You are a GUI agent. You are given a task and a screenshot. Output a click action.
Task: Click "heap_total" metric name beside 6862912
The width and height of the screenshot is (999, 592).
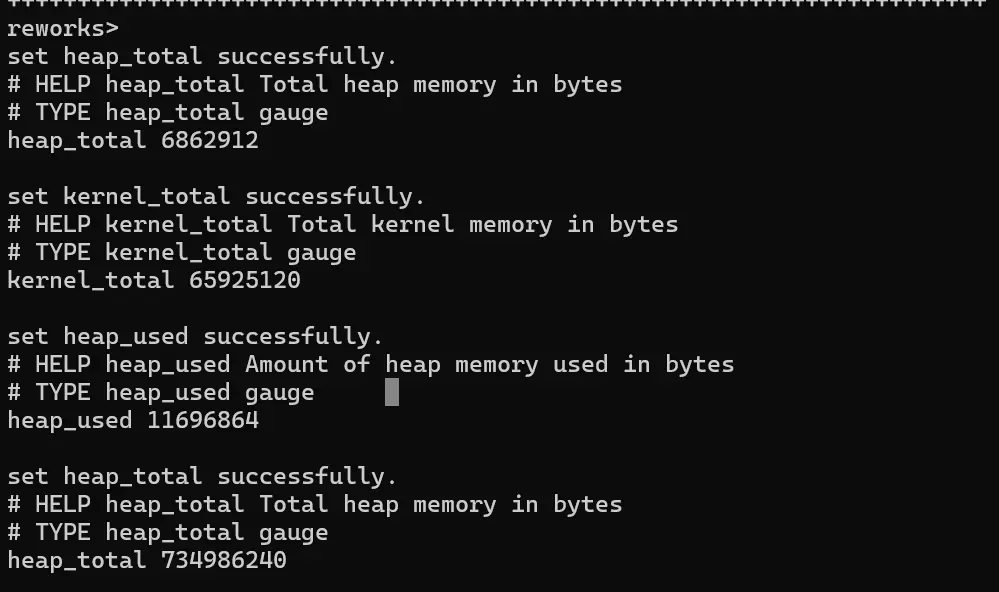pos(76,140)
